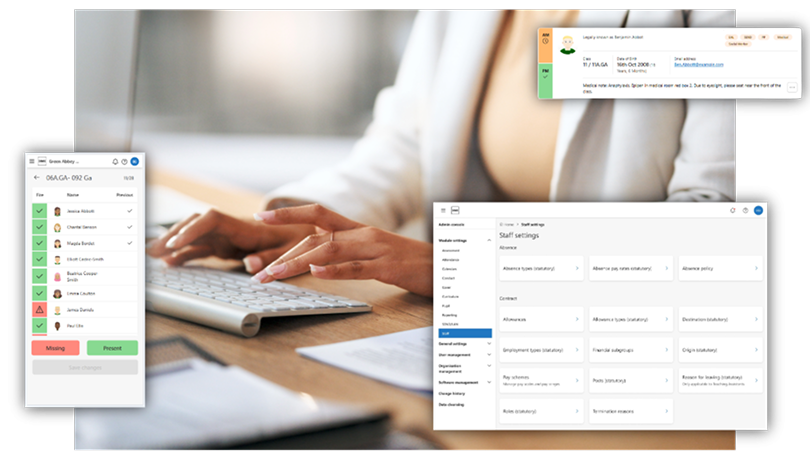The width and height of the screenshot is (810, 460).
Task: Click Benjamin Abbott's pupil avatar
Action: coord(567,44)
